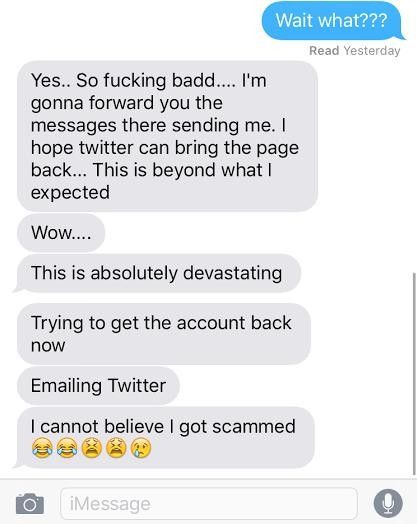Screen dimensions: 417x524
Task: Click the second crying-laughing emoji
Action: (x=67, y=448)
